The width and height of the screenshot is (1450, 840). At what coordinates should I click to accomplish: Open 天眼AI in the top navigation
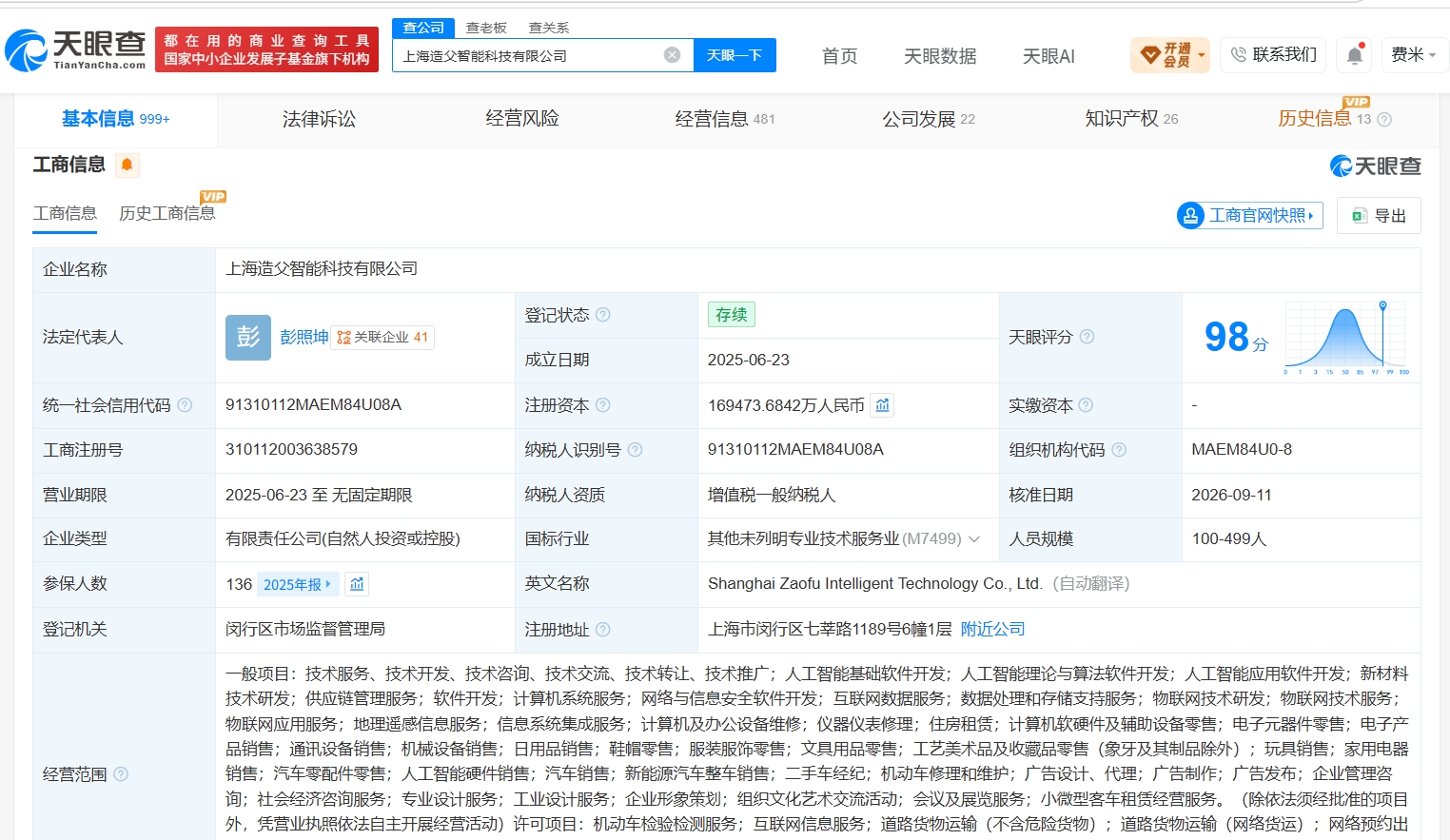[x=1048, y=56]
